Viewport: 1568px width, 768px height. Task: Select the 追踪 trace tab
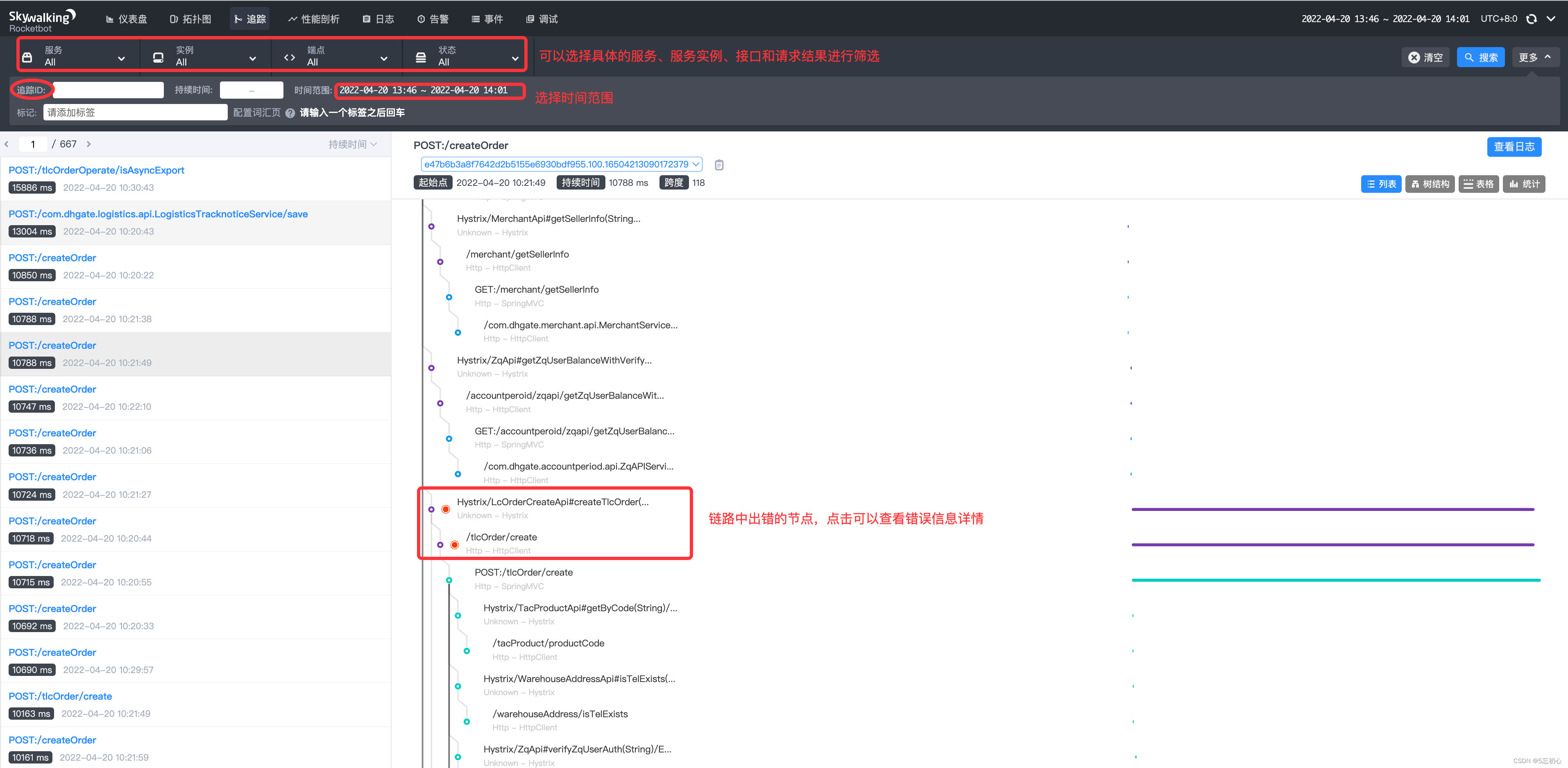point(249,19)
